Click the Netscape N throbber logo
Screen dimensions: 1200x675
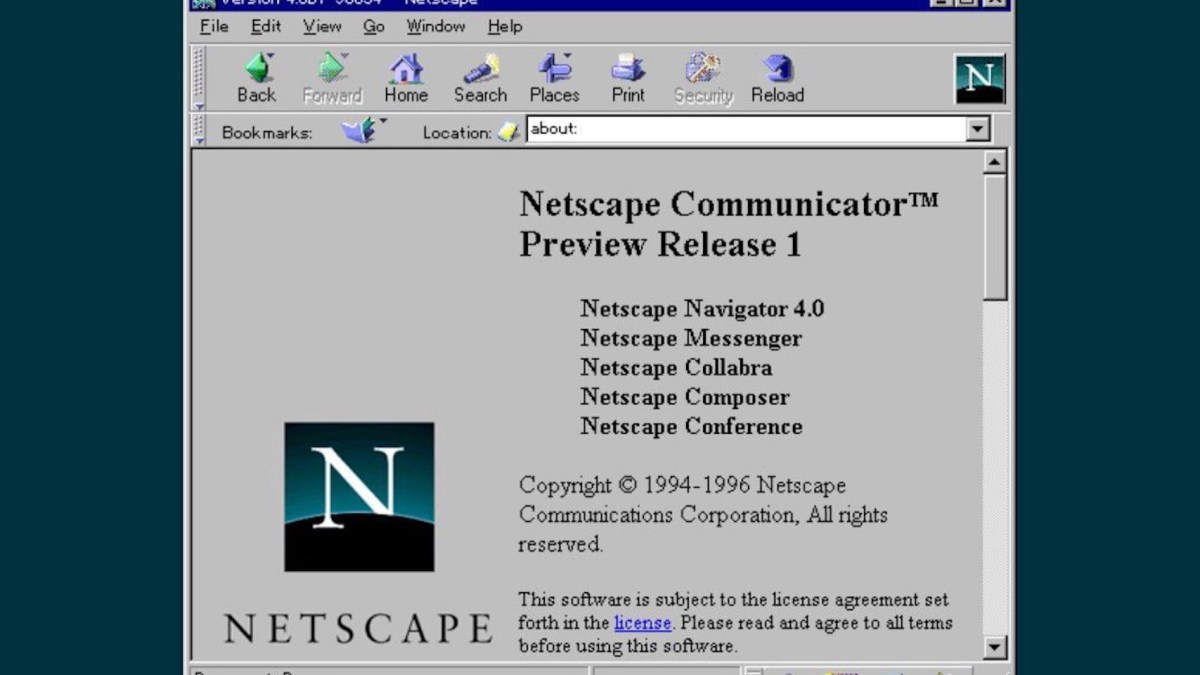[980, 79]
